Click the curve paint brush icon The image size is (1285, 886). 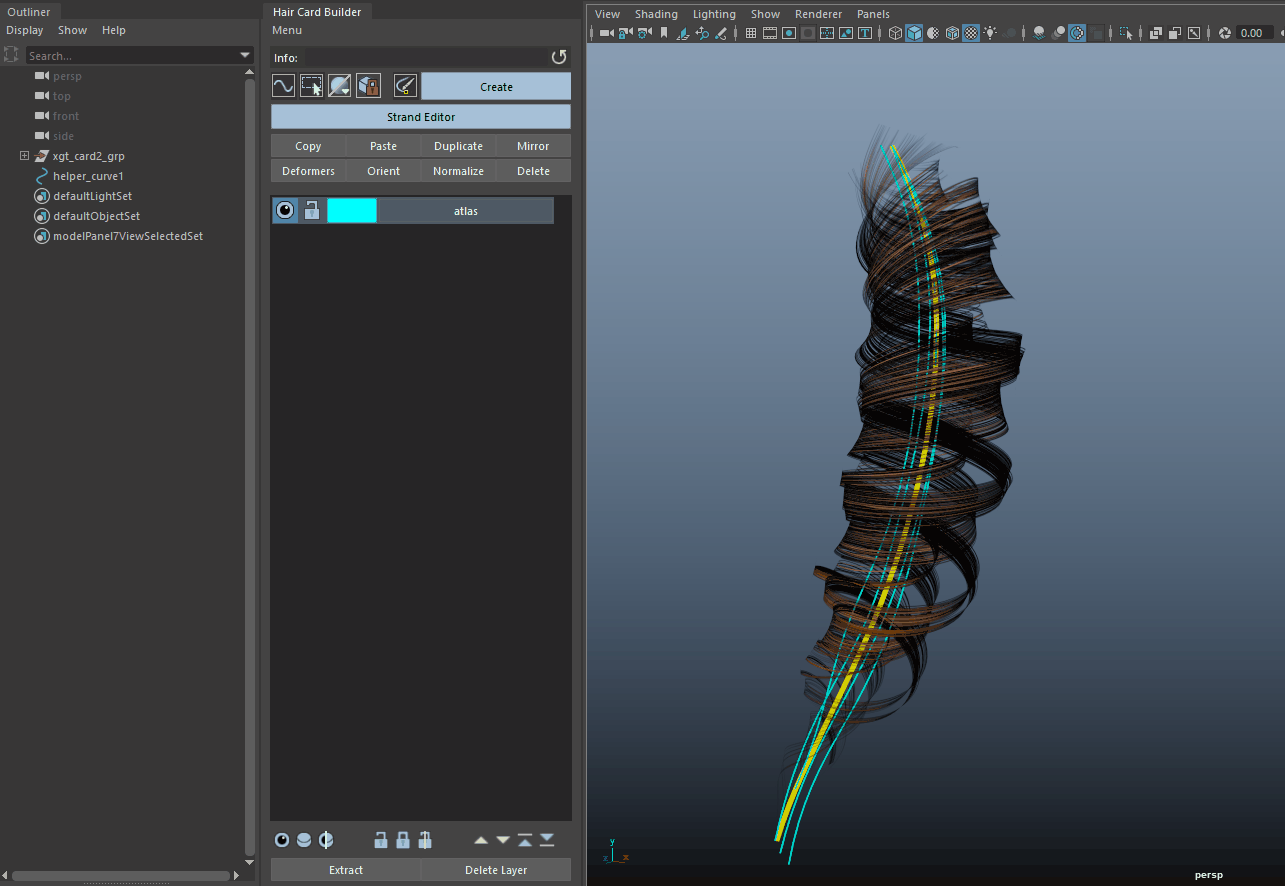405,86
